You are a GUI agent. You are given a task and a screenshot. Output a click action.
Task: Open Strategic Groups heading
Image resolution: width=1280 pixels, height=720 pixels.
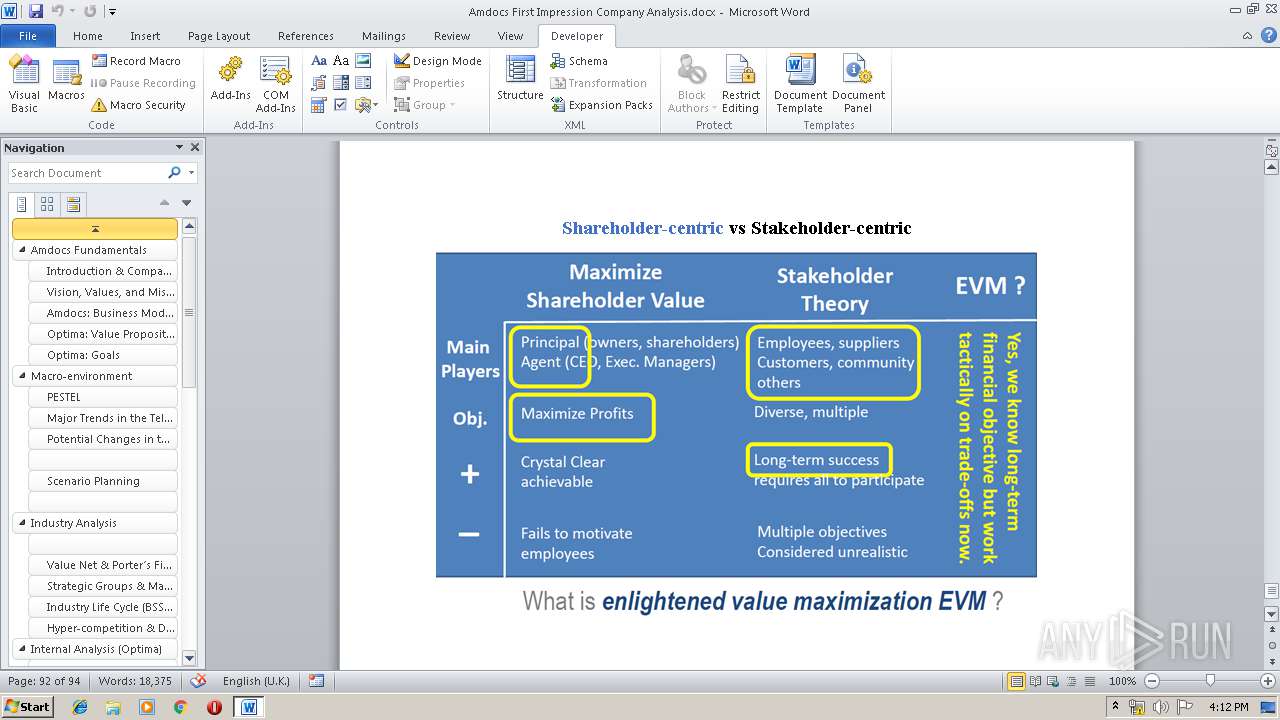click(x=103, y=586)
